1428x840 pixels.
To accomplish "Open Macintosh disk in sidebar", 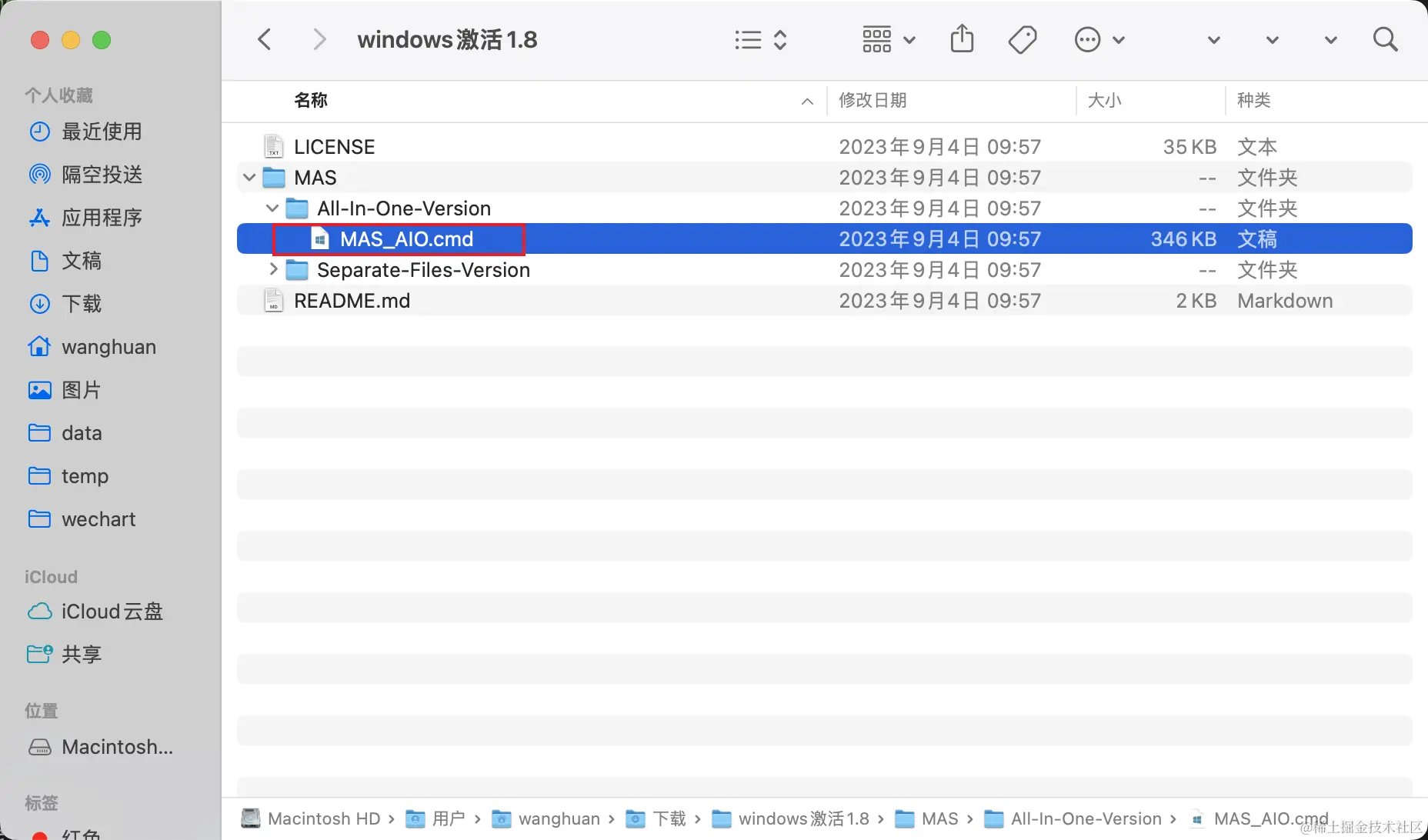I will 117,747.
